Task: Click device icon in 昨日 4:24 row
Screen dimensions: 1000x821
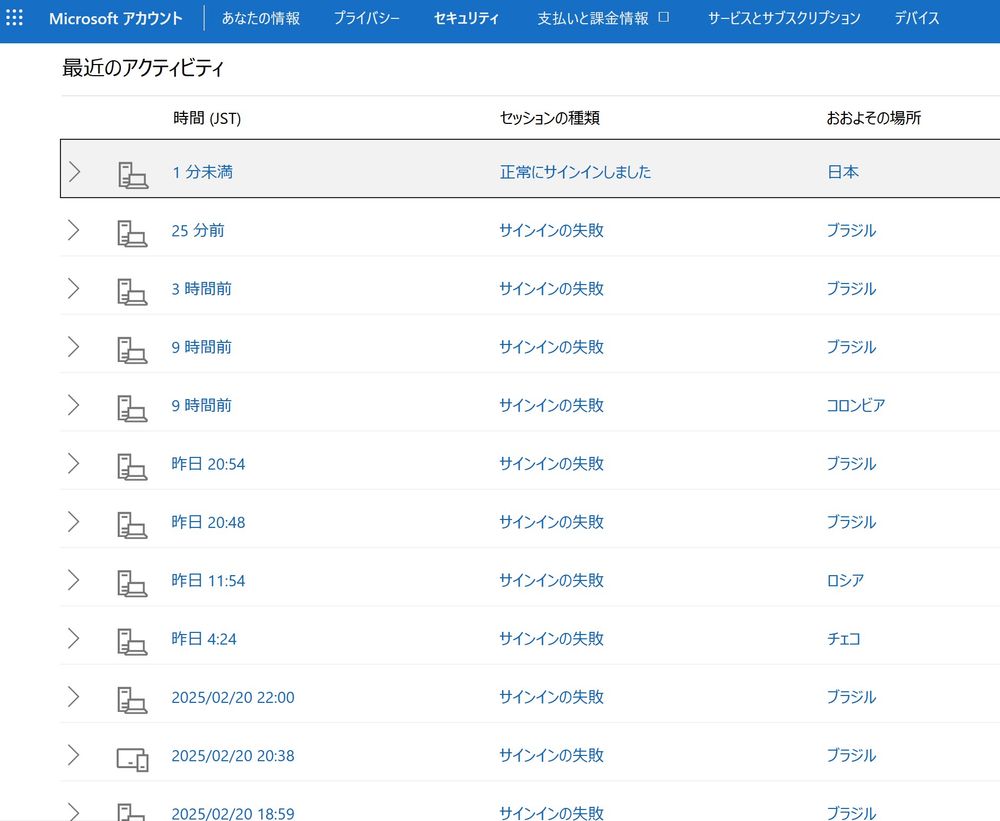Action: (x=132, y=642)
